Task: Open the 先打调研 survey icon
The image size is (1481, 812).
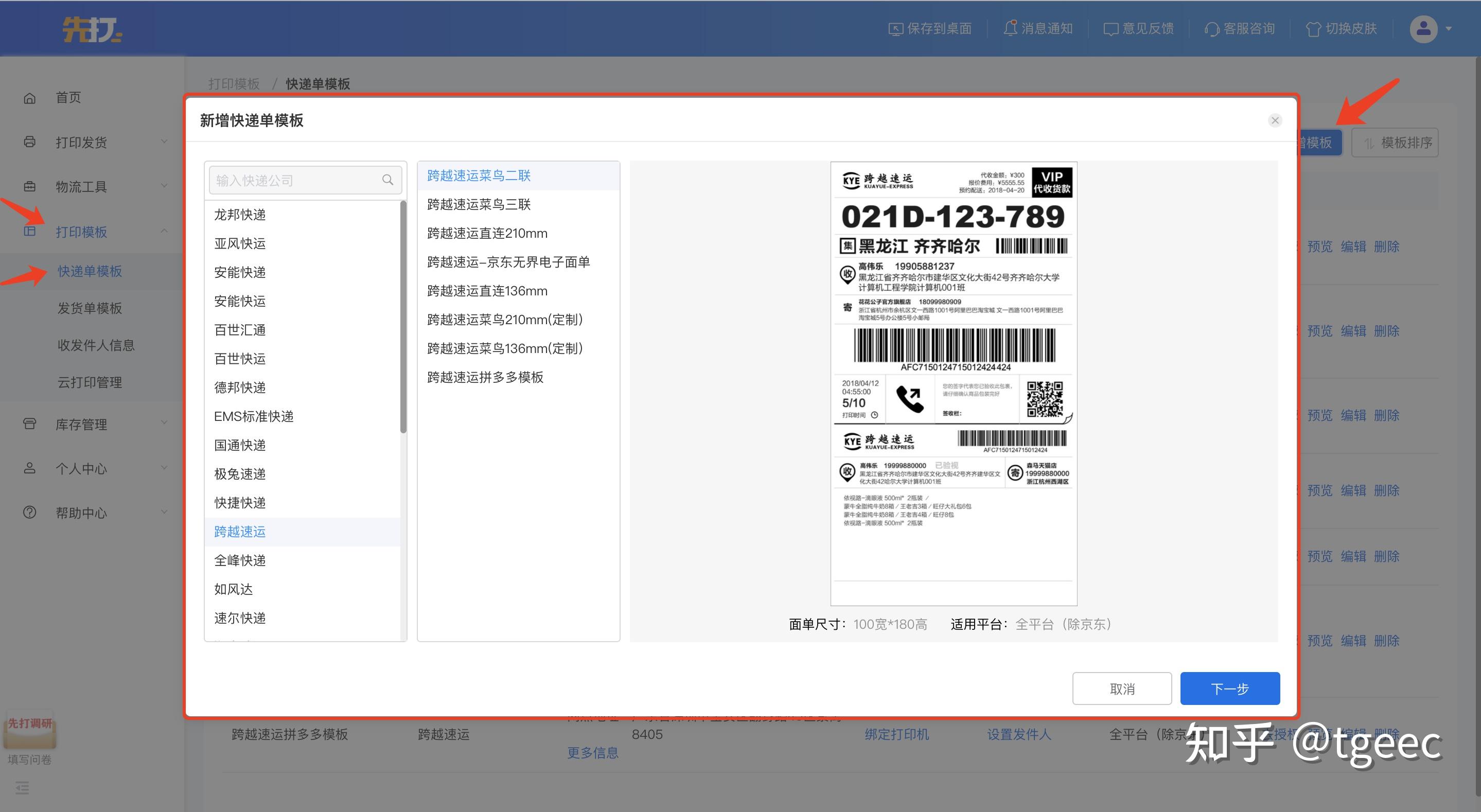Action: 30,729
